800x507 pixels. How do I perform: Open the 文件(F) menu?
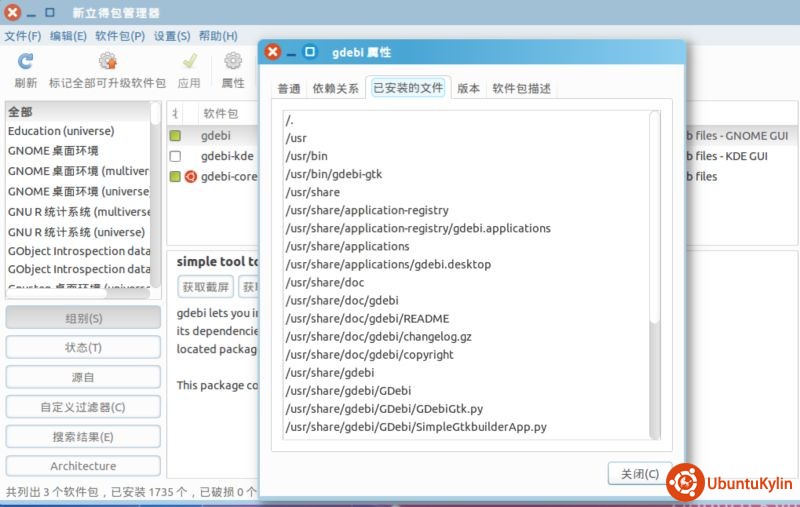click(22, 36)
